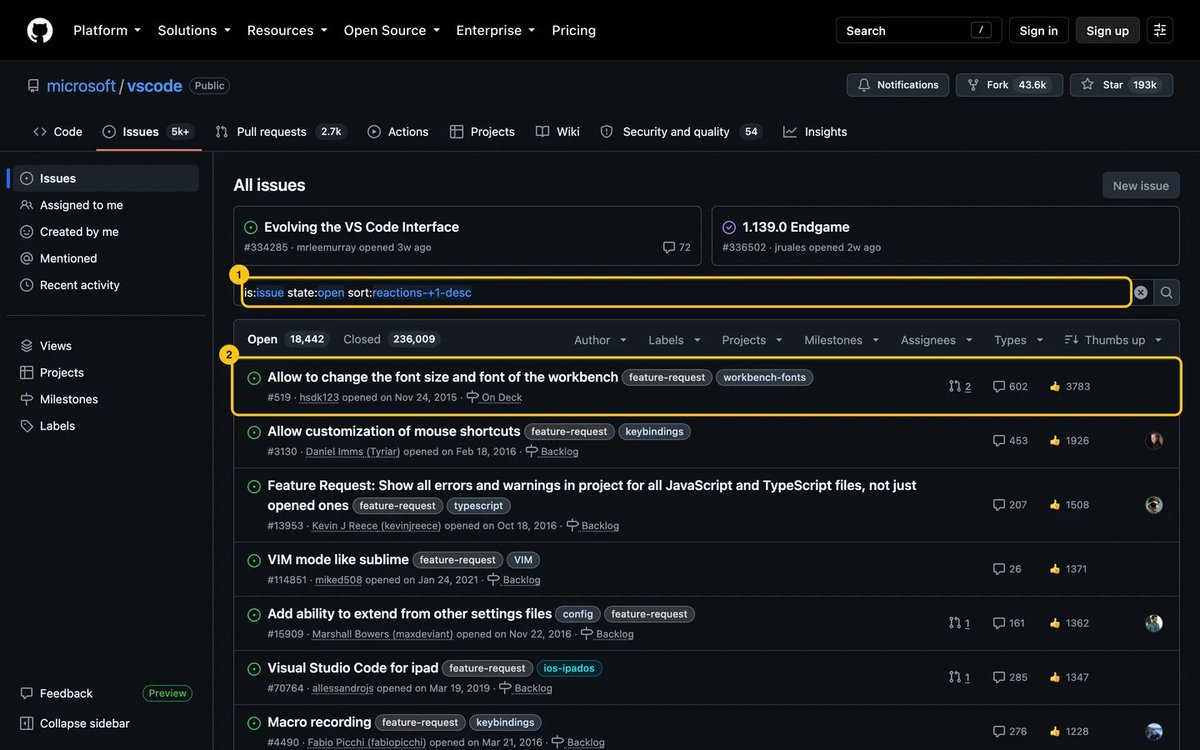Click the top Search box
The height and width of the screenshot is (750, 1200).
(918, 30)
